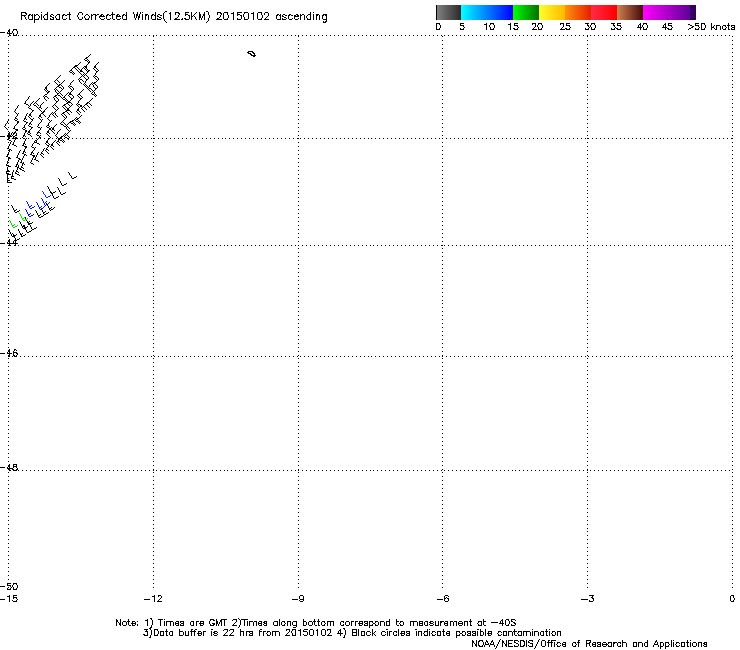Click the dark purple end of color scale
The width and height of the screenshot is (740, 650).
click(x=692, y=12)
